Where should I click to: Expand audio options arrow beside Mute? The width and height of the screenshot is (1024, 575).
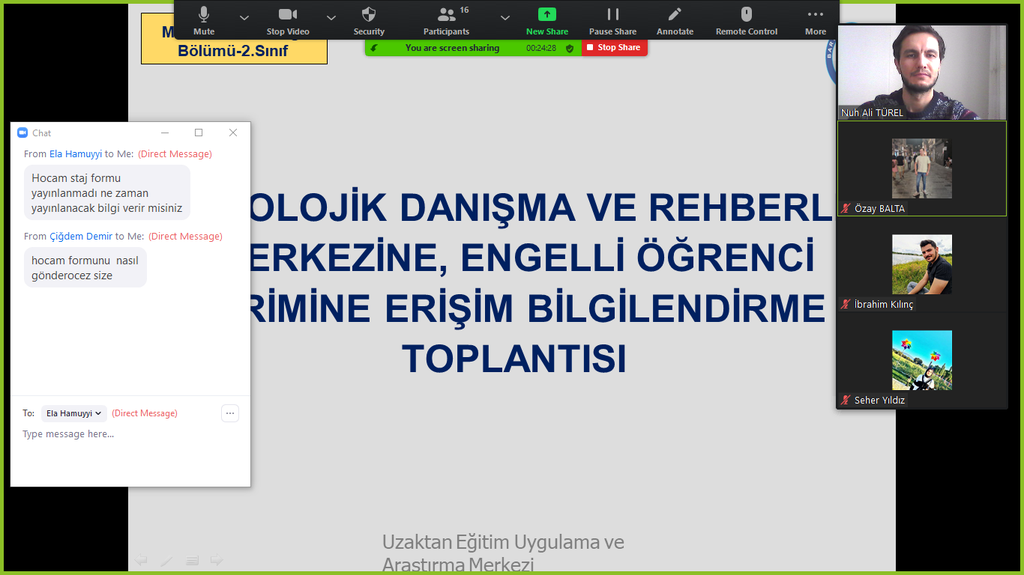pos(244,18)
